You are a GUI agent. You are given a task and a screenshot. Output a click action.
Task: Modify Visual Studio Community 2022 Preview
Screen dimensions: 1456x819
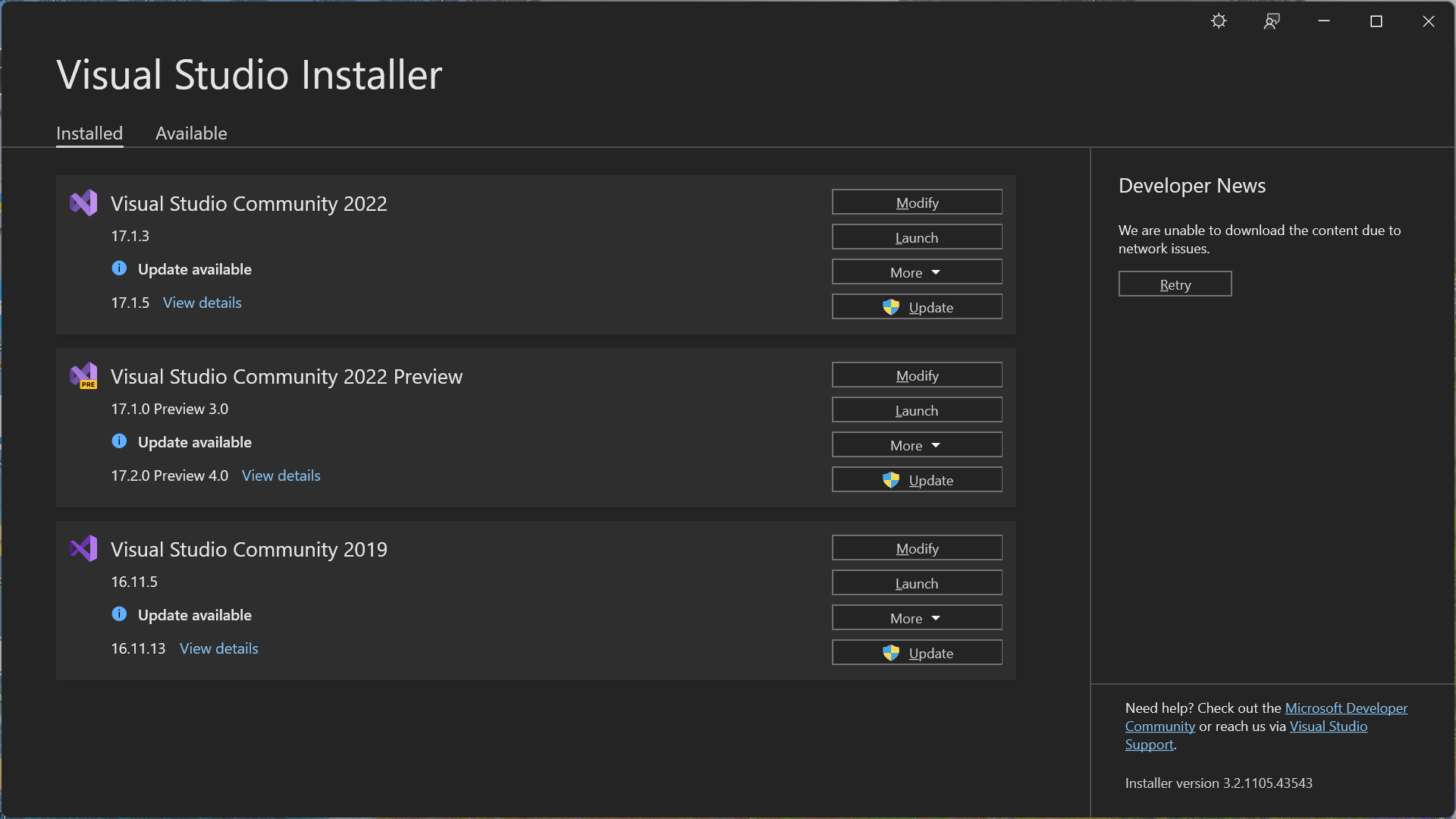tap(916, 375)
